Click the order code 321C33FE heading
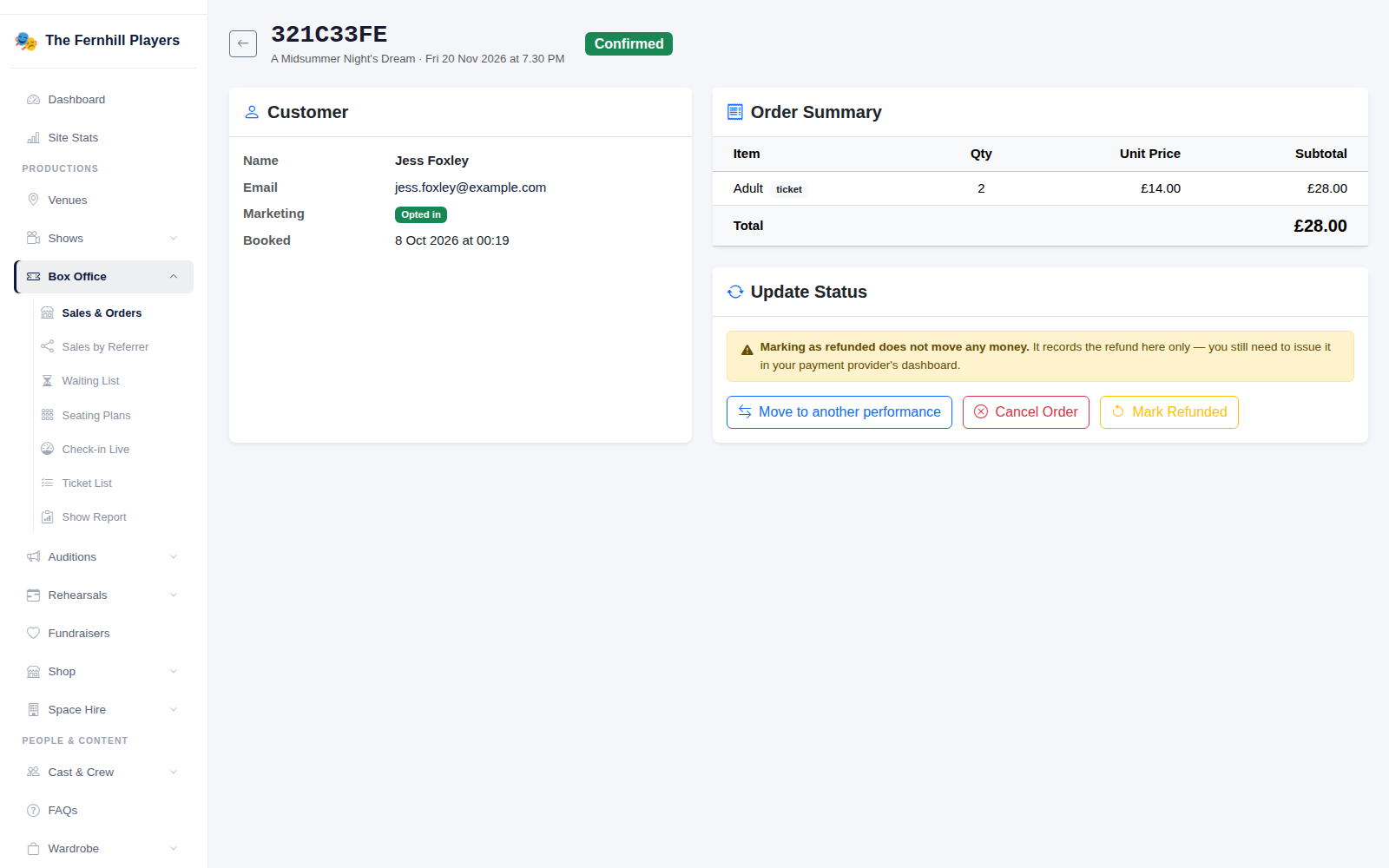This screenshot has height=868, width=1389. click(x=329, y=34)
